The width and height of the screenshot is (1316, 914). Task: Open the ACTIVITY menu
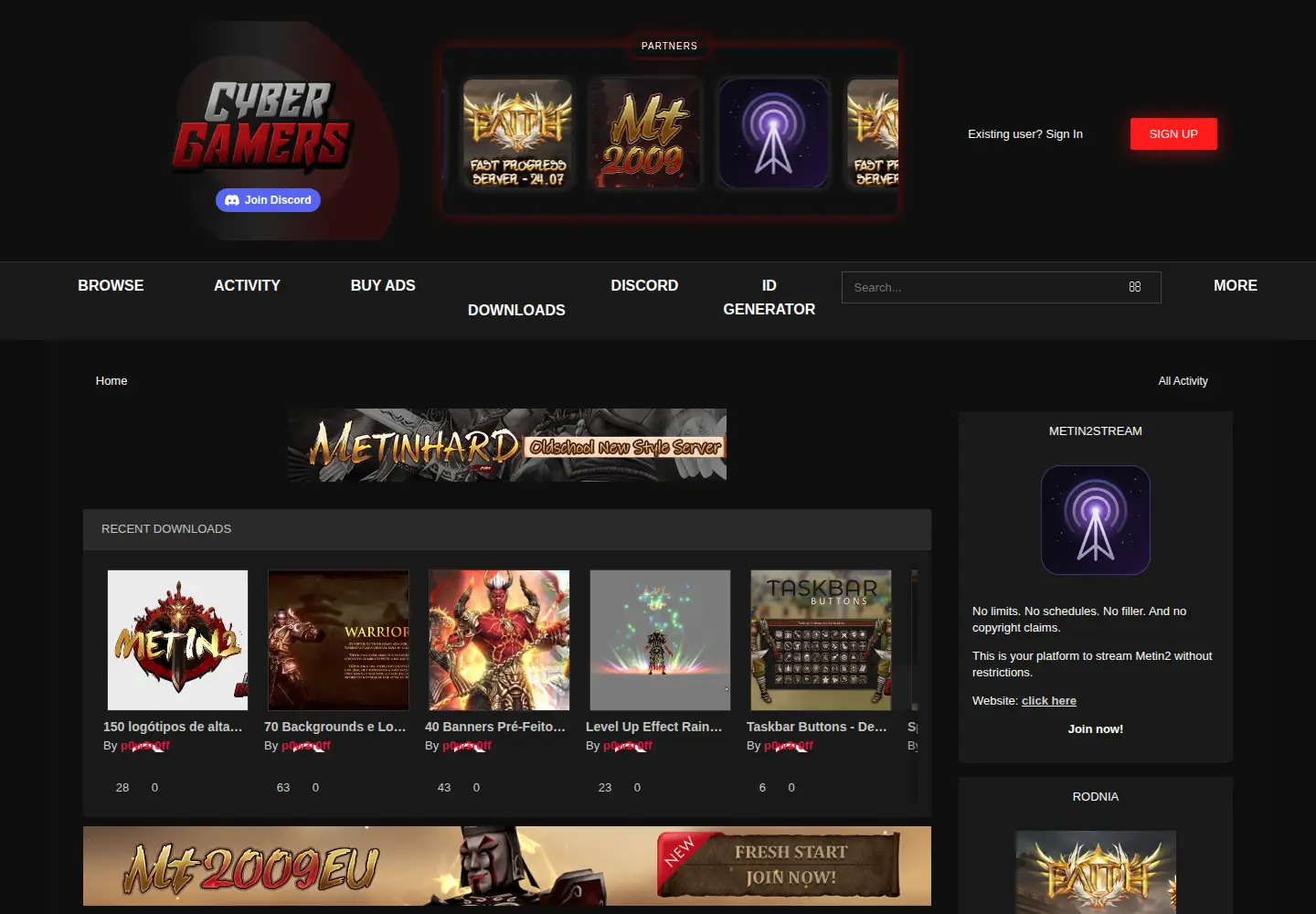point(247,285)
